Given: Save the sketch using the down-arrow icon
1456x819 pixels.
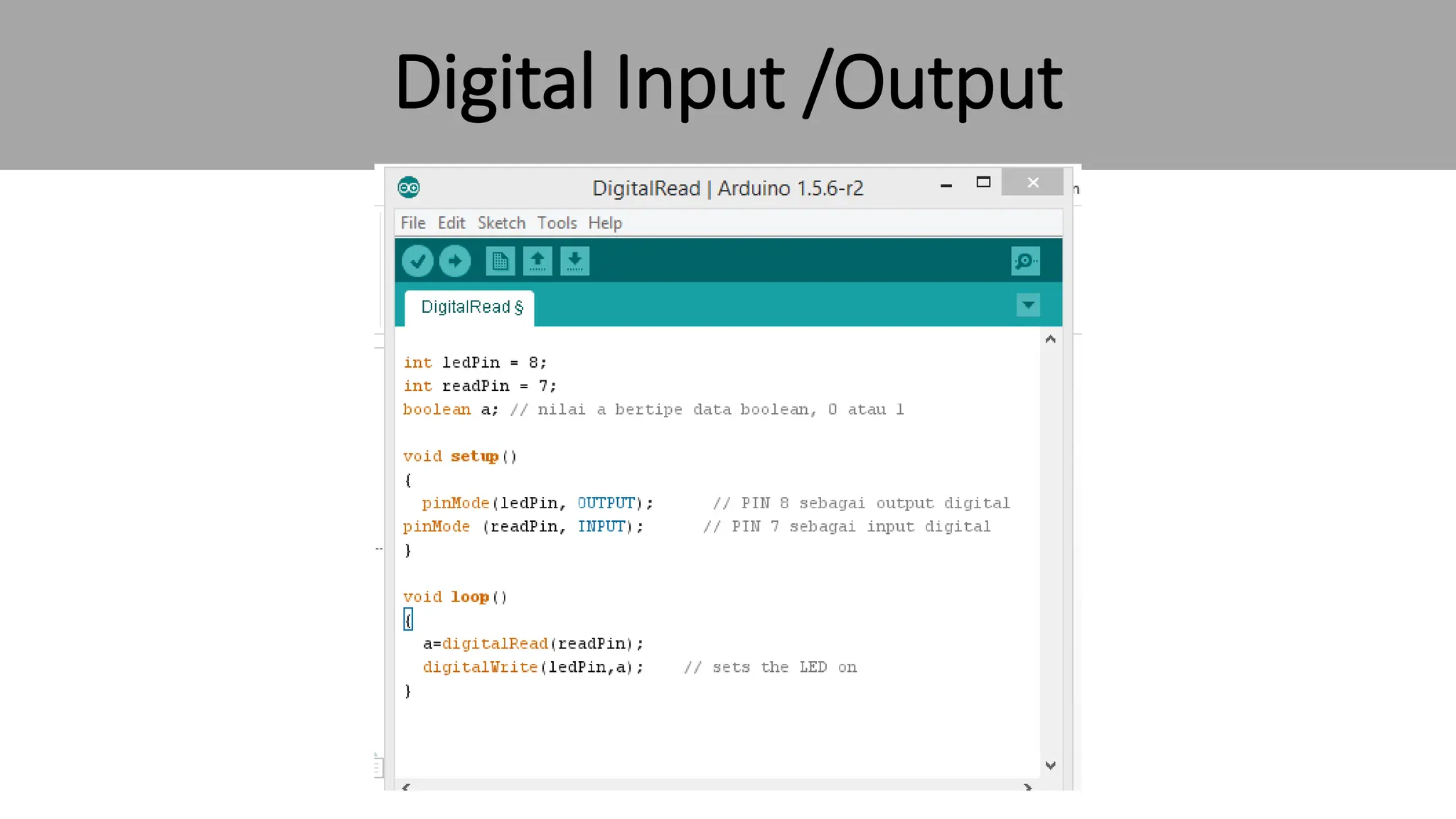Looking at the screenshot, I should (574, 261).
